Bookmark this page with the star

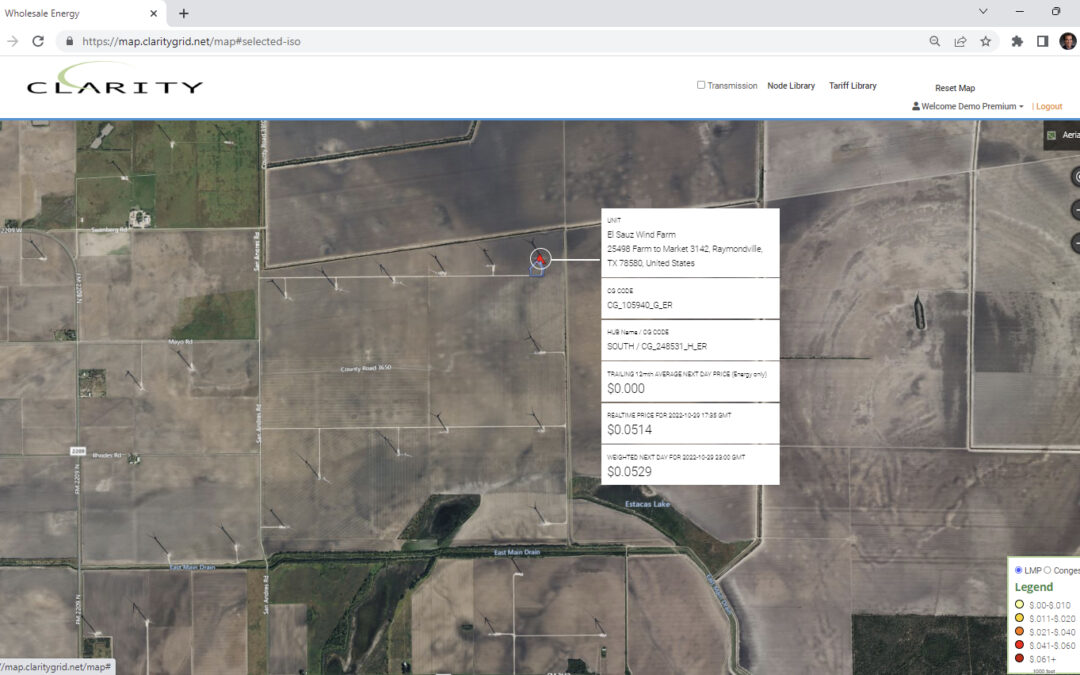coord(986,41)
